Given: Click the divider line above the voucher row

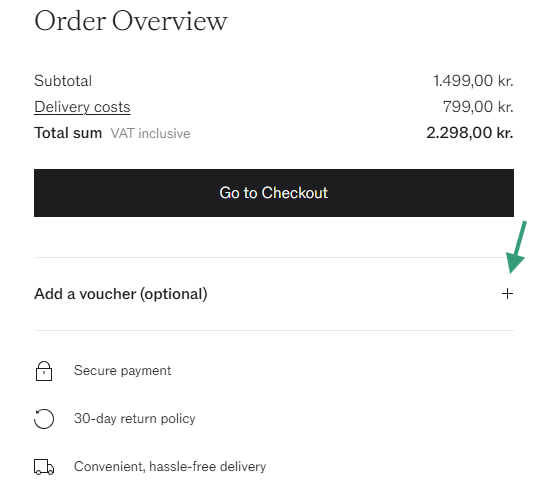Looking at the screenshot, I should click(x=274, y=257).
